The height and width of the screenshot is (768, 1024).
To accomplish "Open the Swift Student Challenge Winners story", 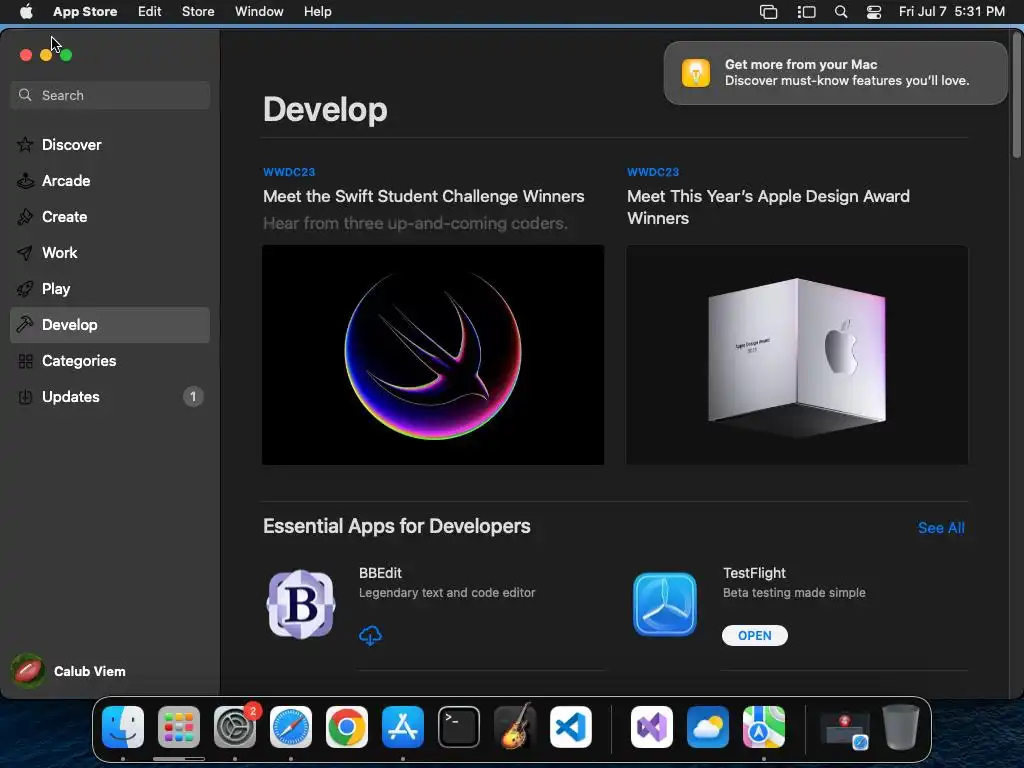I will (x=424, y=197).
